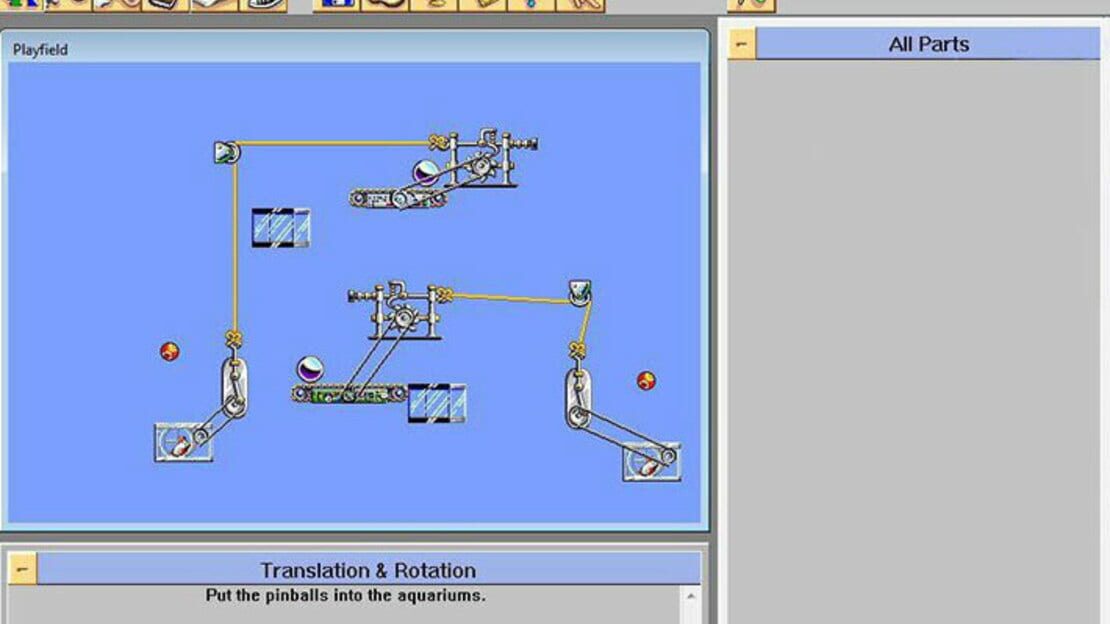Click the red ball on the right side
This screenshot has height=624, width=1110.
(x=646, y=381)
